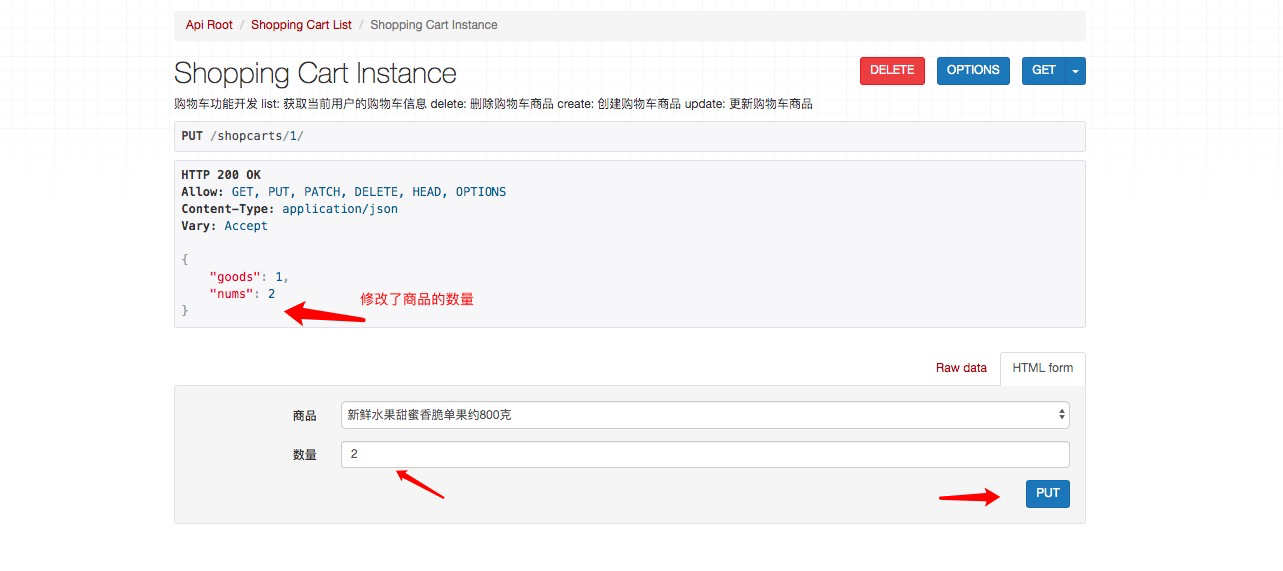Image resolution: width=1283 pixels, height=571 pixels.
Task: Click the Vary: Accept header line
Action: click(x=225, y=226)
